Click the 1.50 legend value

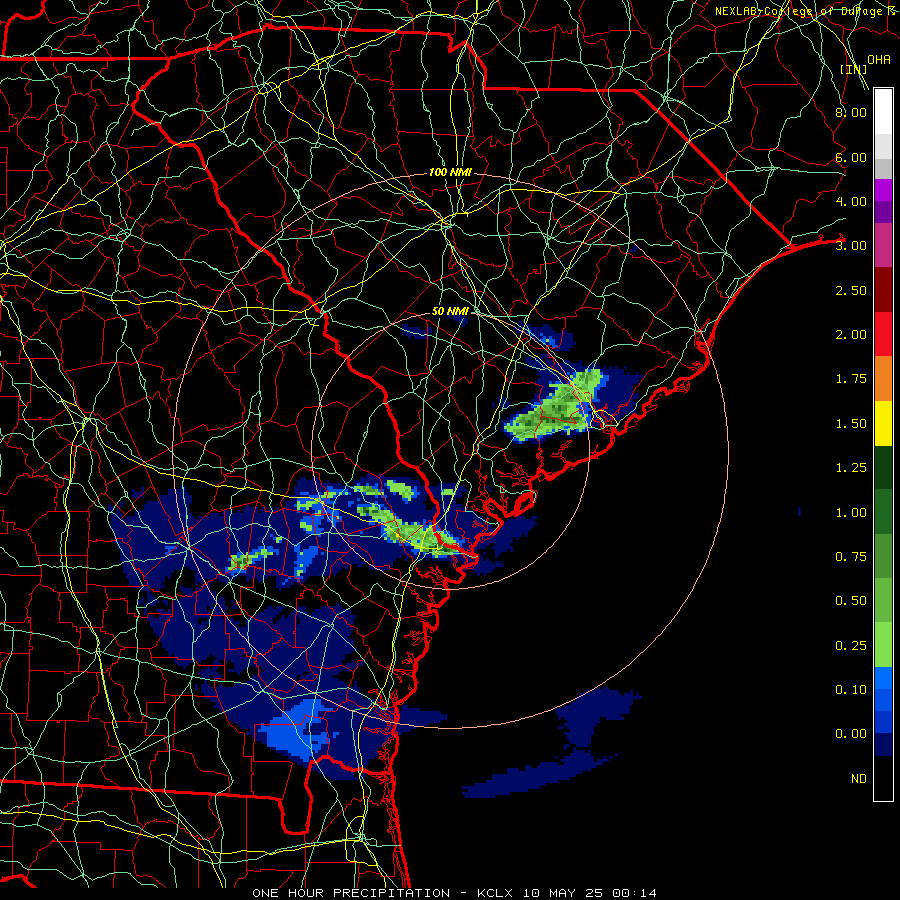point(851,424)
